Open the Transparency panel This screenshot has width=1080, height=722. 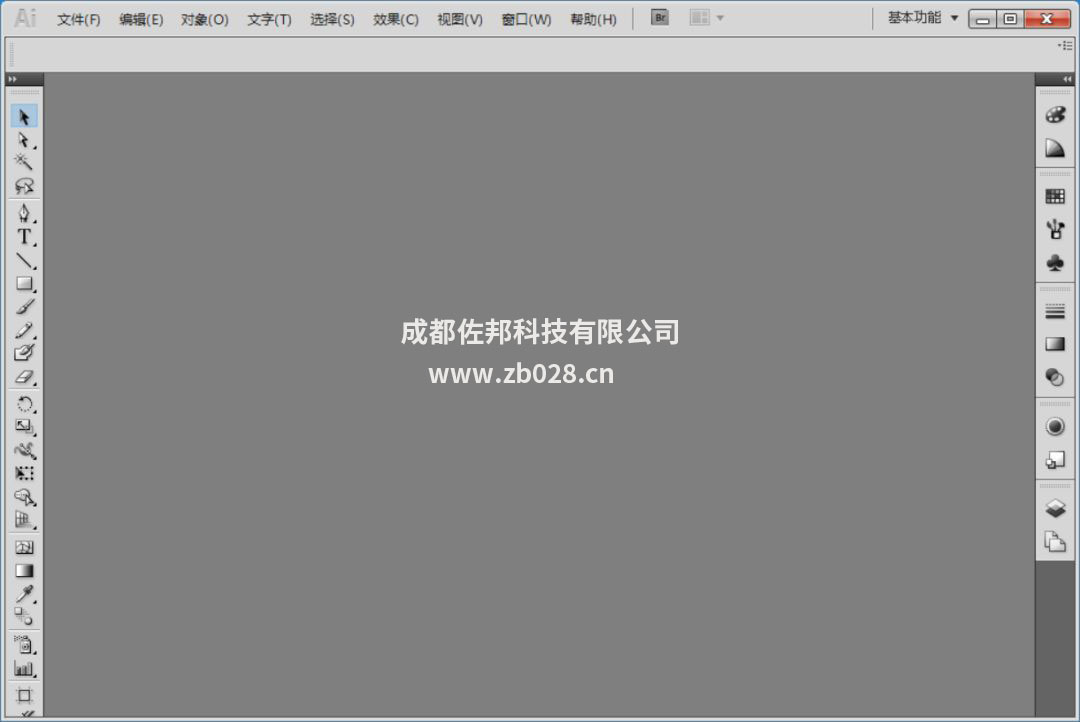point(1055,377)
